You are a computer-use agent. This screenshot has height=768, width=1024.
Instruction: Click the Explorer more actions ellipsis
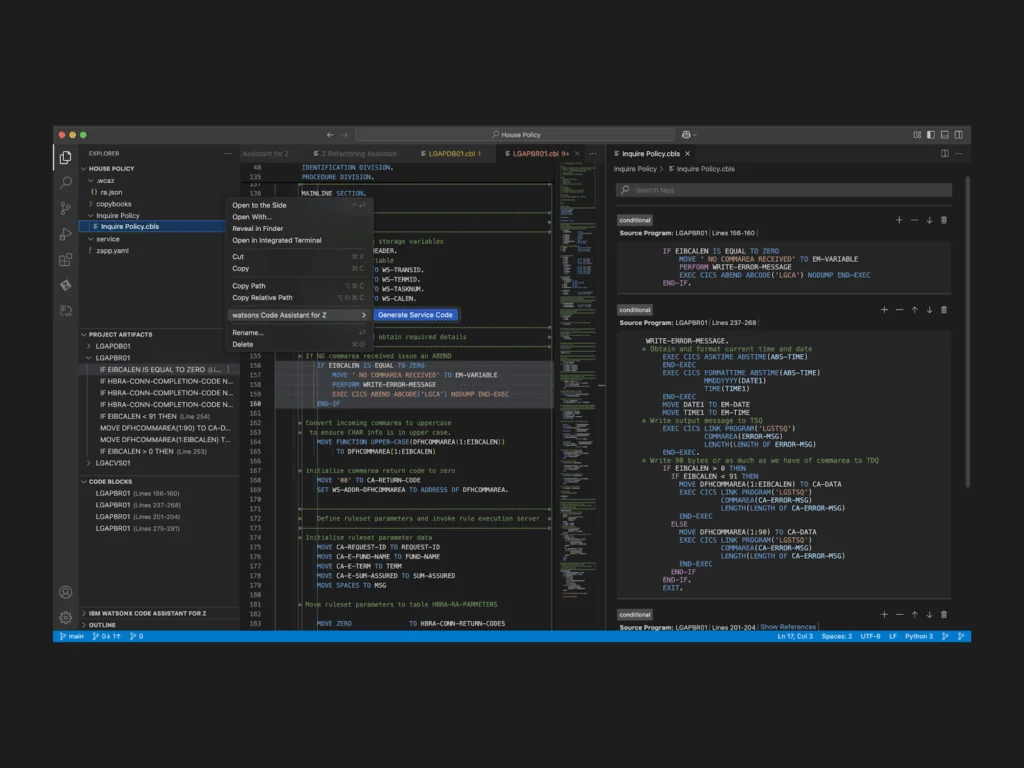pos(228,153)
